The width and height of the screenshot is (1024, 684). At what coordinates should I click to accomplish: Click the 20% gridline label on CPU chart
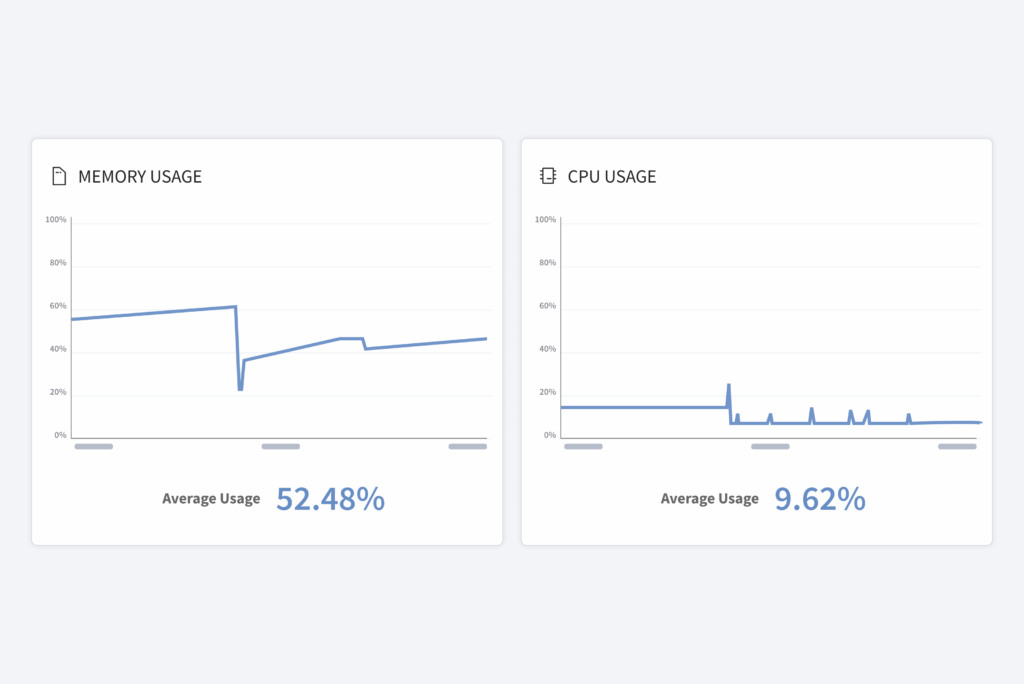point(549,392)
